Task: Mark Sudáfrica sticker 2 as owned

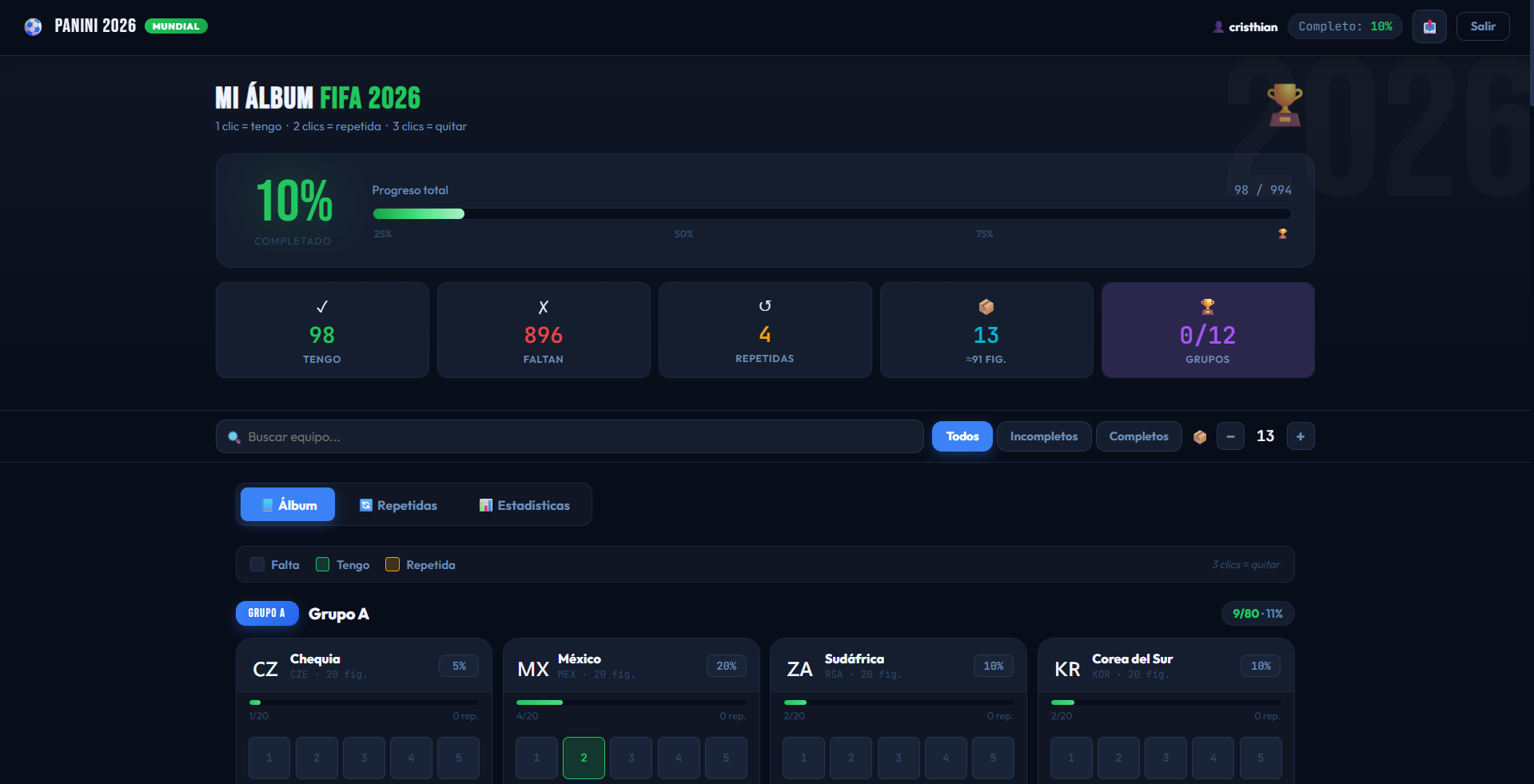Action: 851,758
